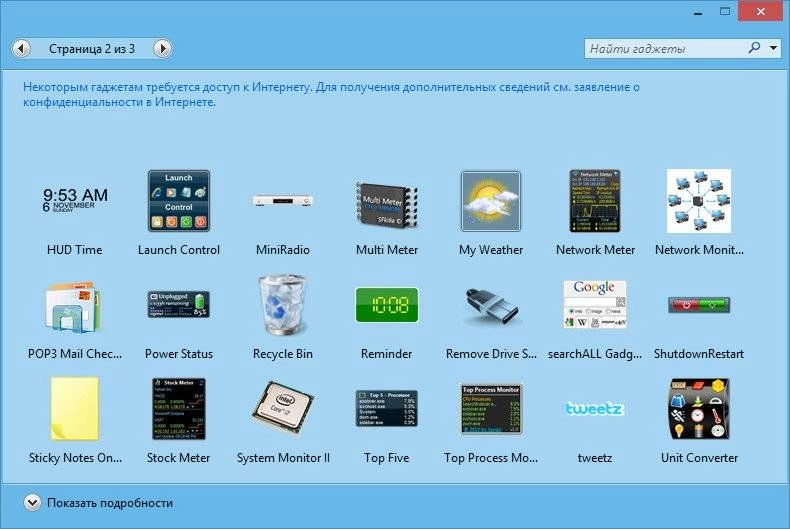Go to the previous gadgets page
The width and height of the screenshot is (790, 529).
click(x=21, y=49)
